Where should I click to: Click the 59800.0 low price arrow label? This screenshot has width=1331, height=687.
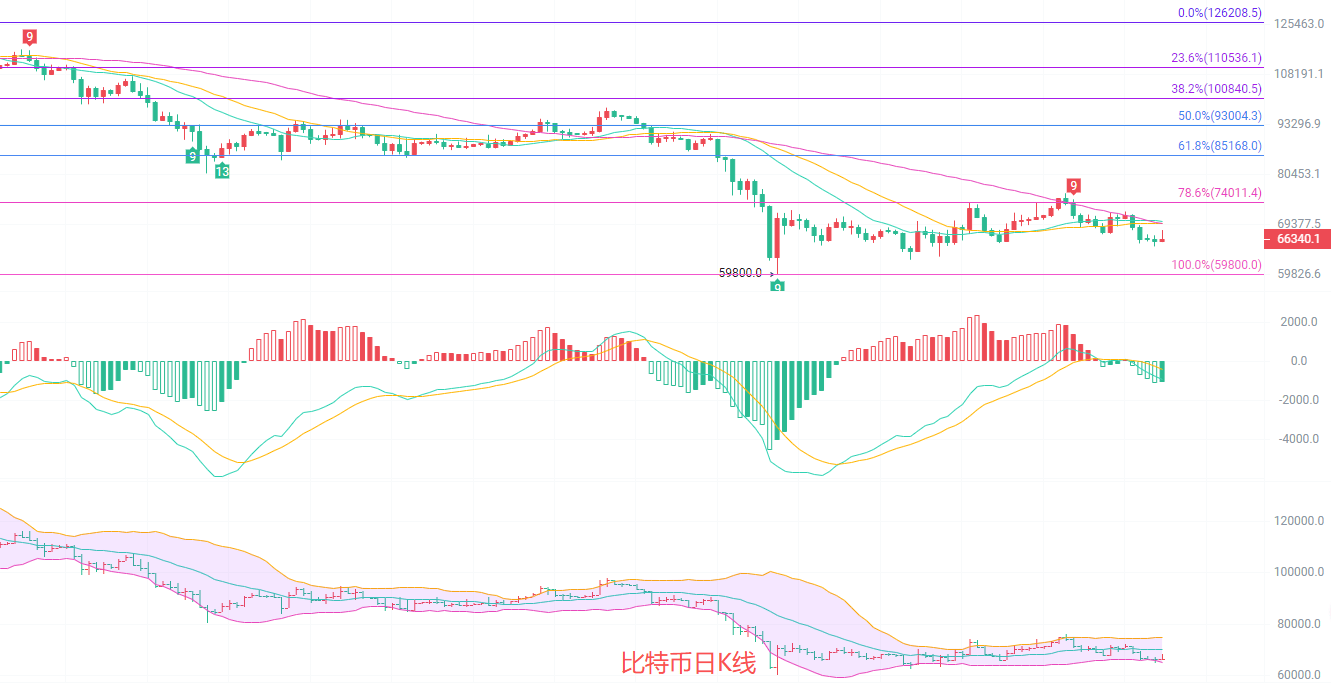(x=745, y=272)
